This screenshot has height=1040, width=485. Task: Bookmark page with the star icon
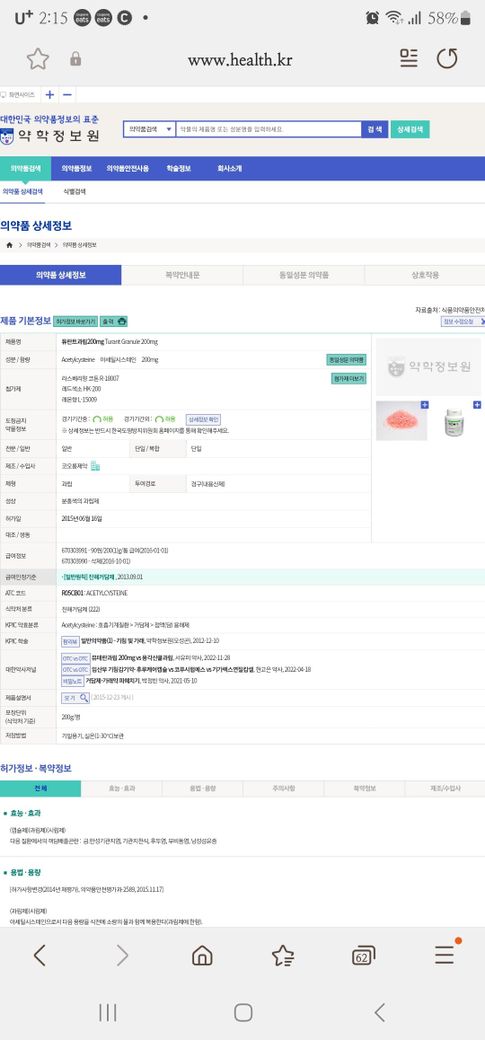[38, 60]
